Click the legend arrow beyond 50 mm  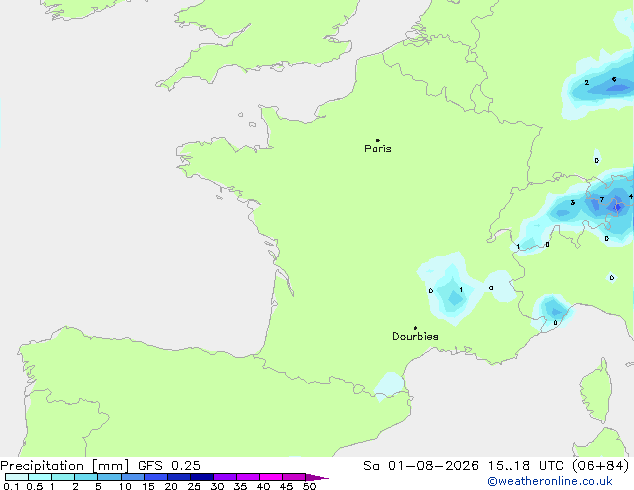click(317, 477)
